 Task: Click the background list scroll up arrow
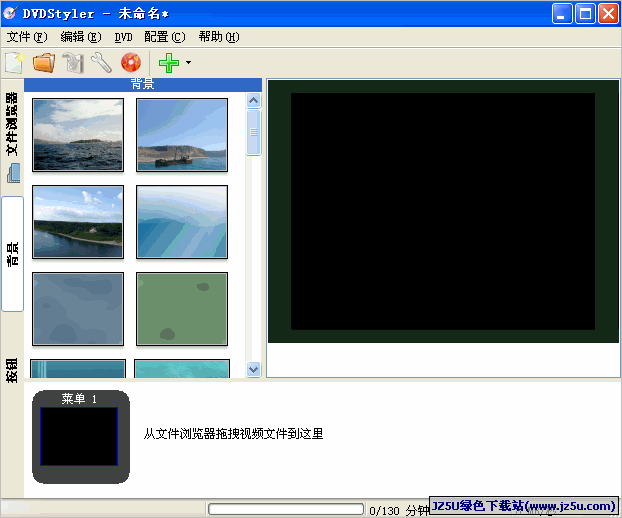(x=253, y=101)
